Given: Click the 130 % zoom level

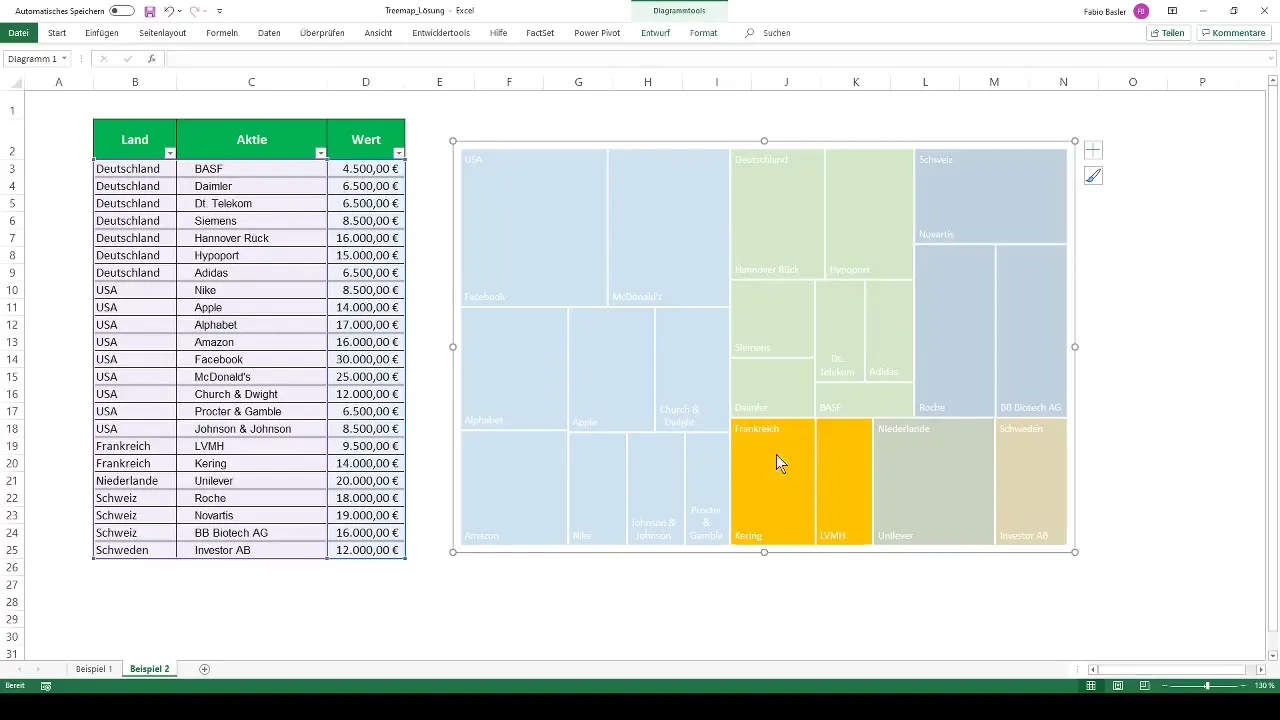Looking at the screenshot, I should pyautogui.click(x=1265, y=686).
